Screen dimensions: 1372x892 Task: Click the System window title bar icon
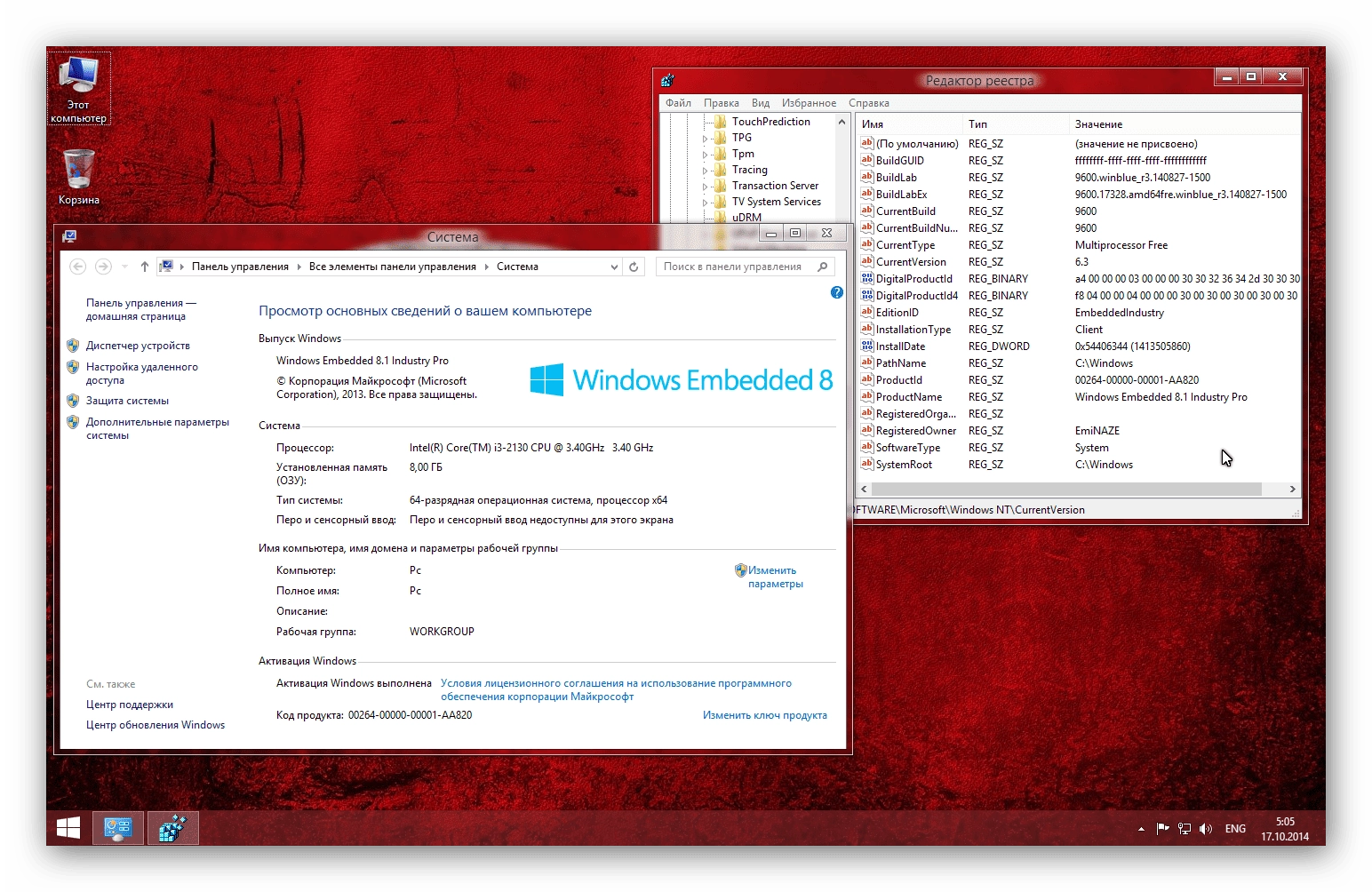click(69, 236)
